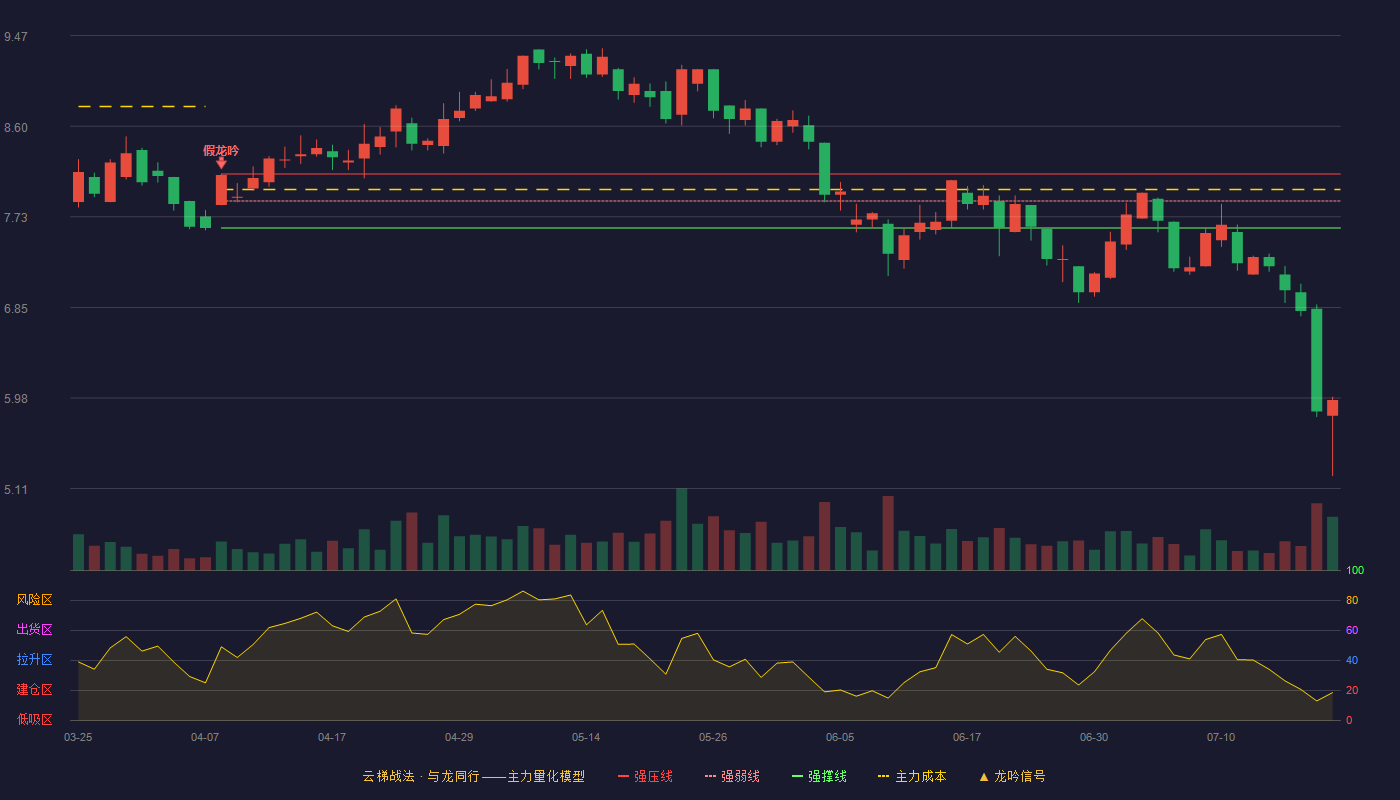The width and height of the screenshot is (1400, 800).
Task: Select the 40 indicator axis value
Action: (x=1352, y=661)
